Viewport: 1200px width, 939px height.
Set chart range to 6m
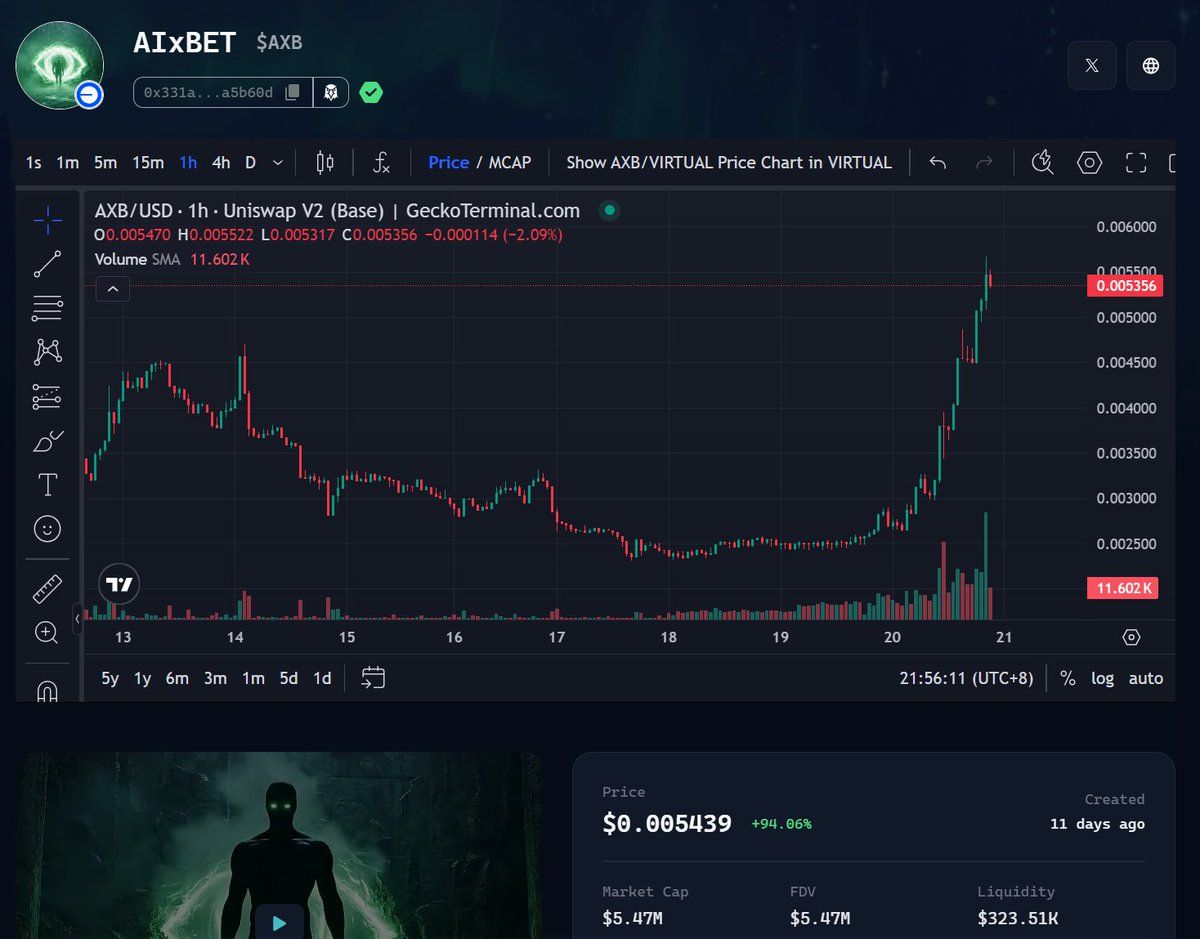point(177,678)
